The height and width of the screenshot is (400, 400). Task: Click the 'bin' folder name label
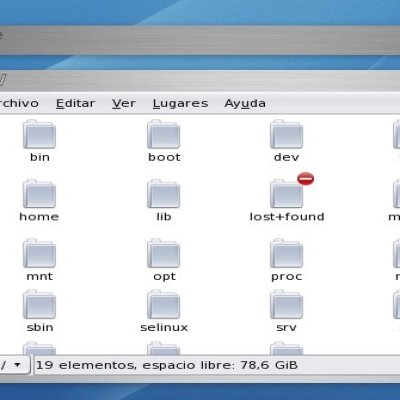[x=40, y=157]
